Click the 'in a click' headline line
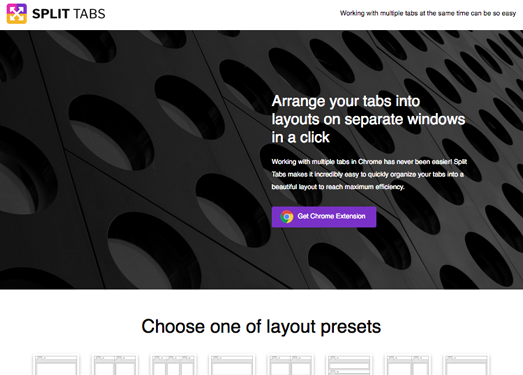 tap(301, 137)
